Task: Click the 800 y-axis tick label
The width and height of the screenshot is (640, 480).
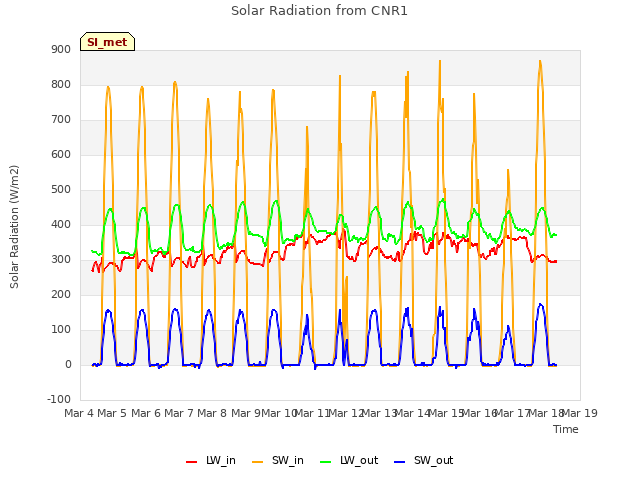Action: click(61, 85)
